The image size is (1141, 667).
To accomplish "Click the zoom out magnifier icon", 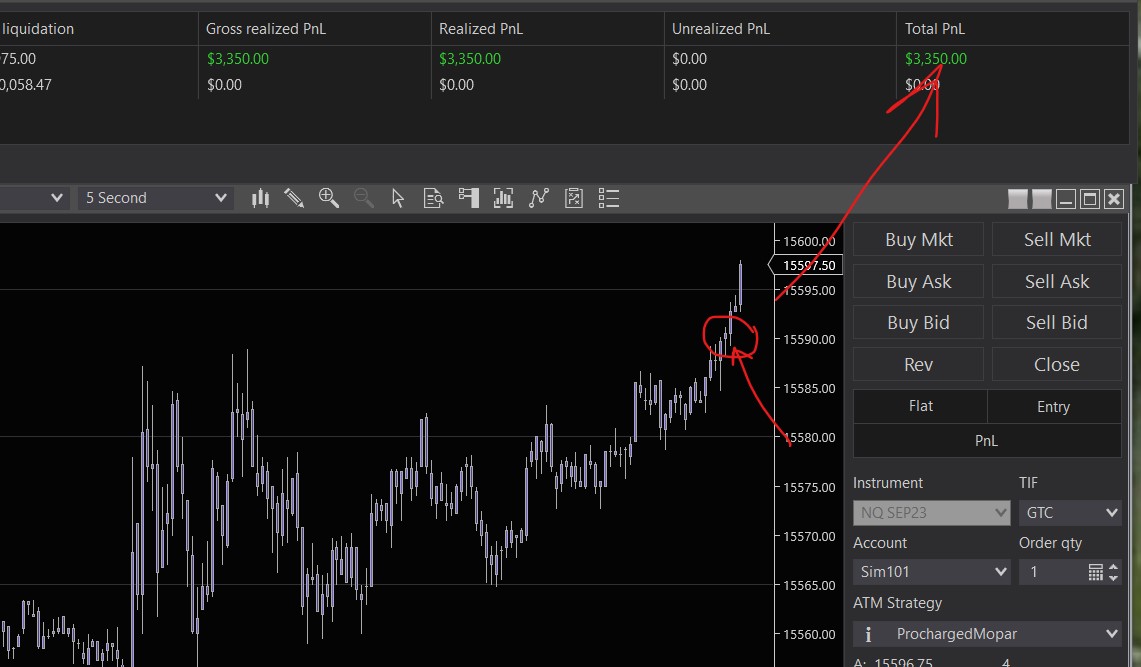I will point(363,198).
